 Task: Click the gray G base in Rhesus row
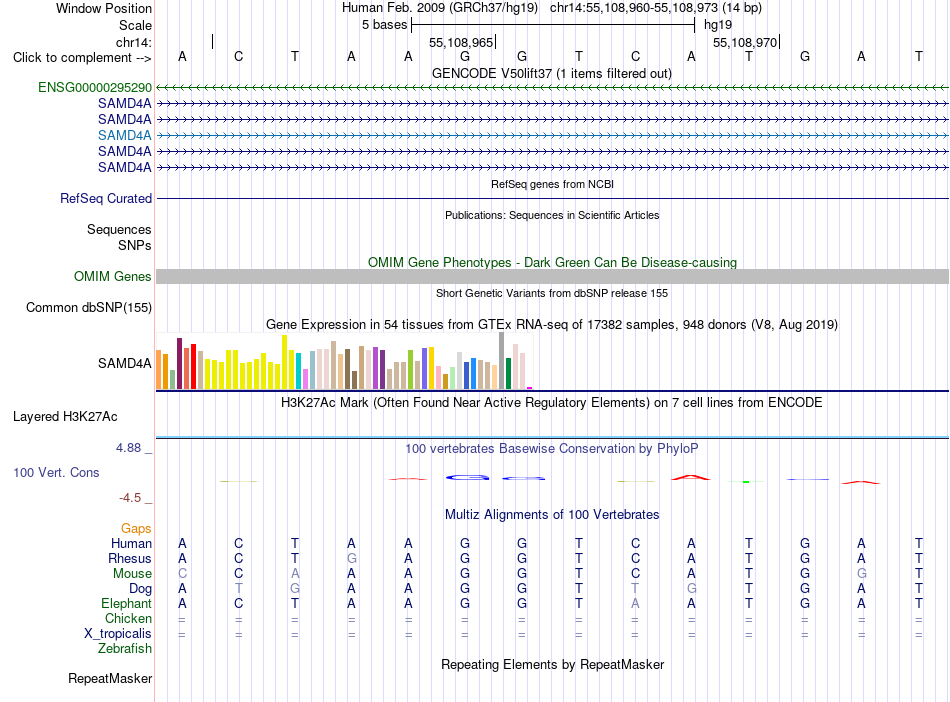(x=351, y=558)
